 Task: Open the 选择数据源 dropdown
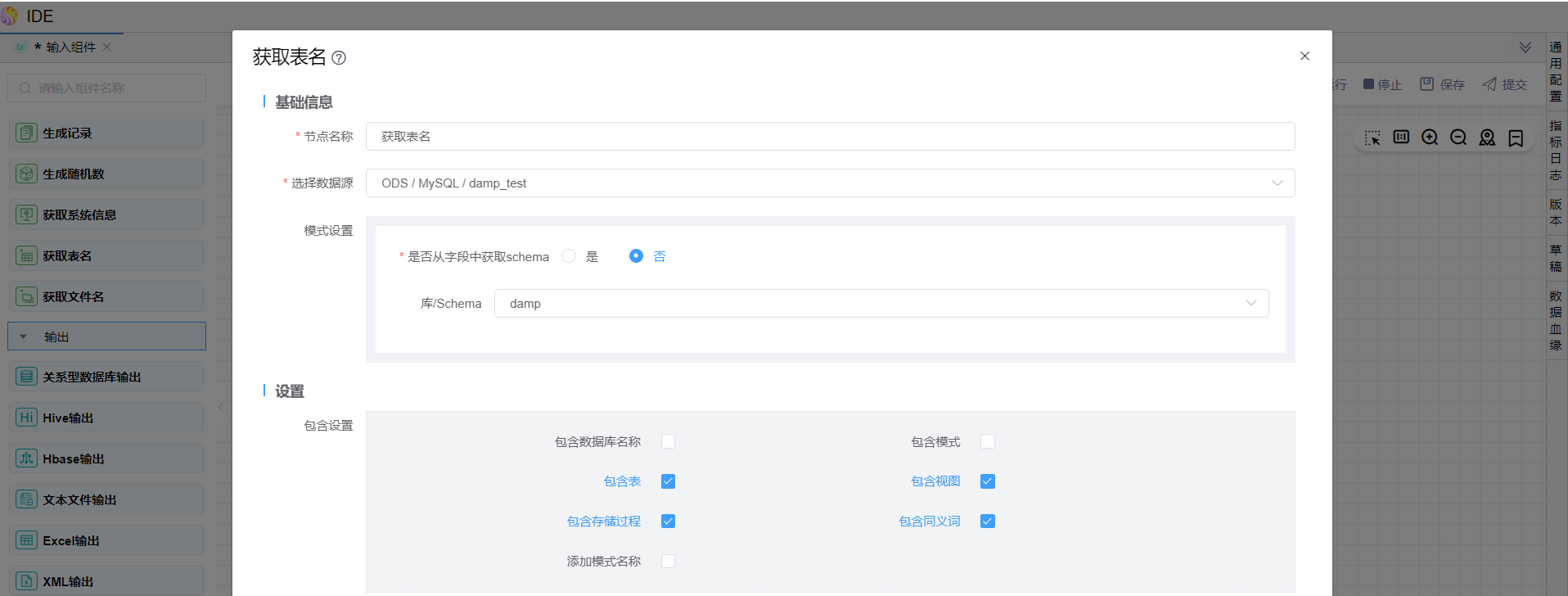click(830, 183)
